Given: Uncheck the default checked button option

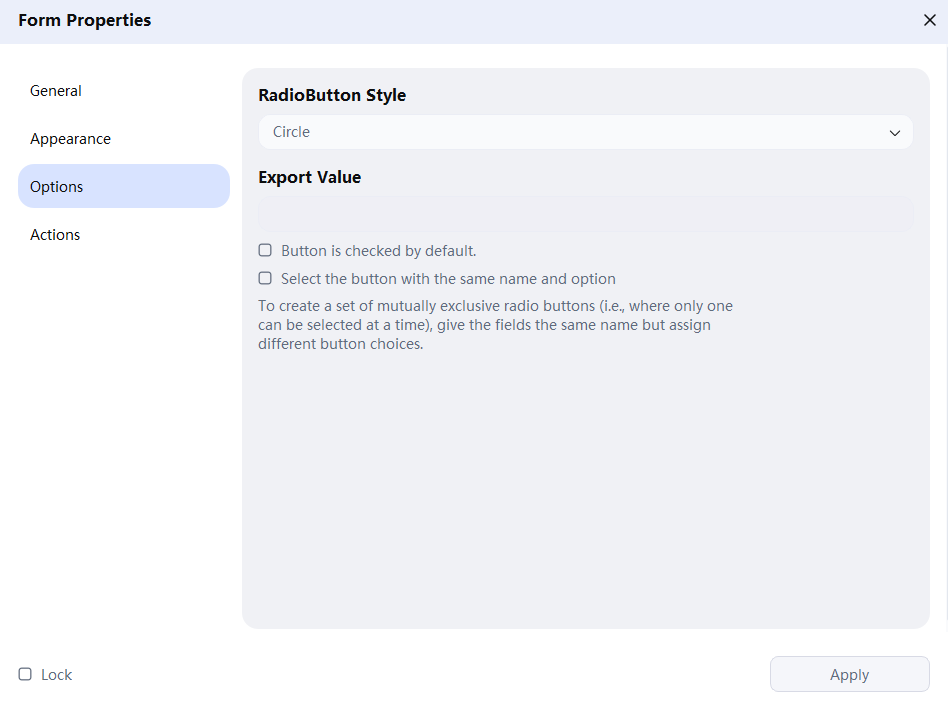Looking at the screenshot, I should pyautogui.click(x=265, y=249).
